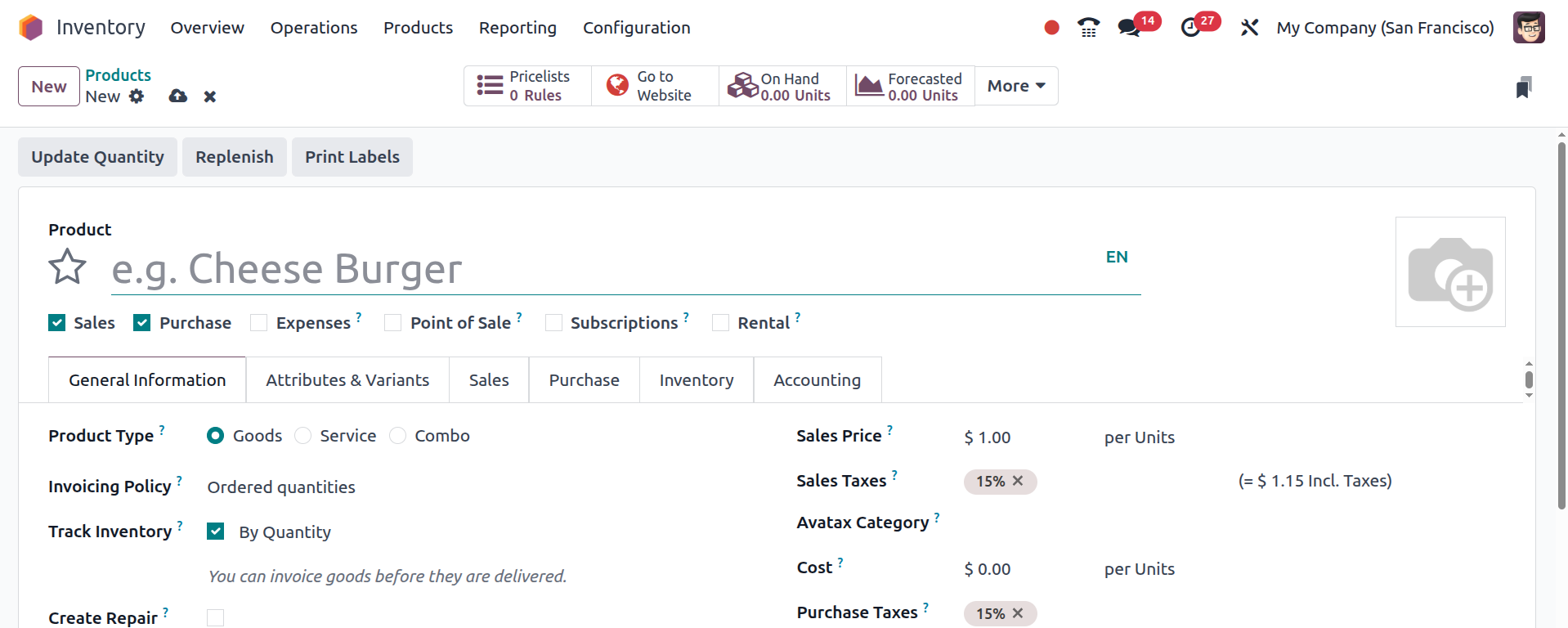This screenshot has height=628, width=1568.
Task: Open the Invoicing Policy dropdown field
Action: (x=281, y=487)
